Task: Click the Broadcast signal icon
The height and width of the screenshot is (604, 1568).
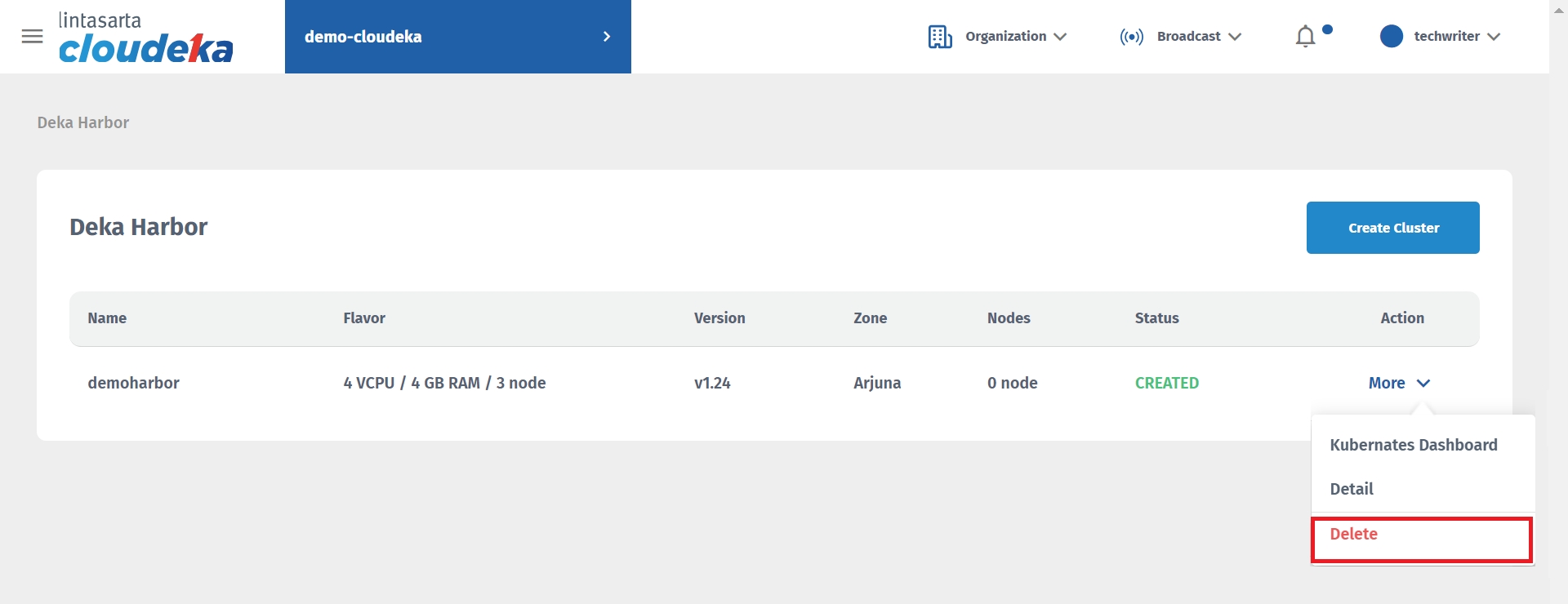Action: (x=1131, y=37)
